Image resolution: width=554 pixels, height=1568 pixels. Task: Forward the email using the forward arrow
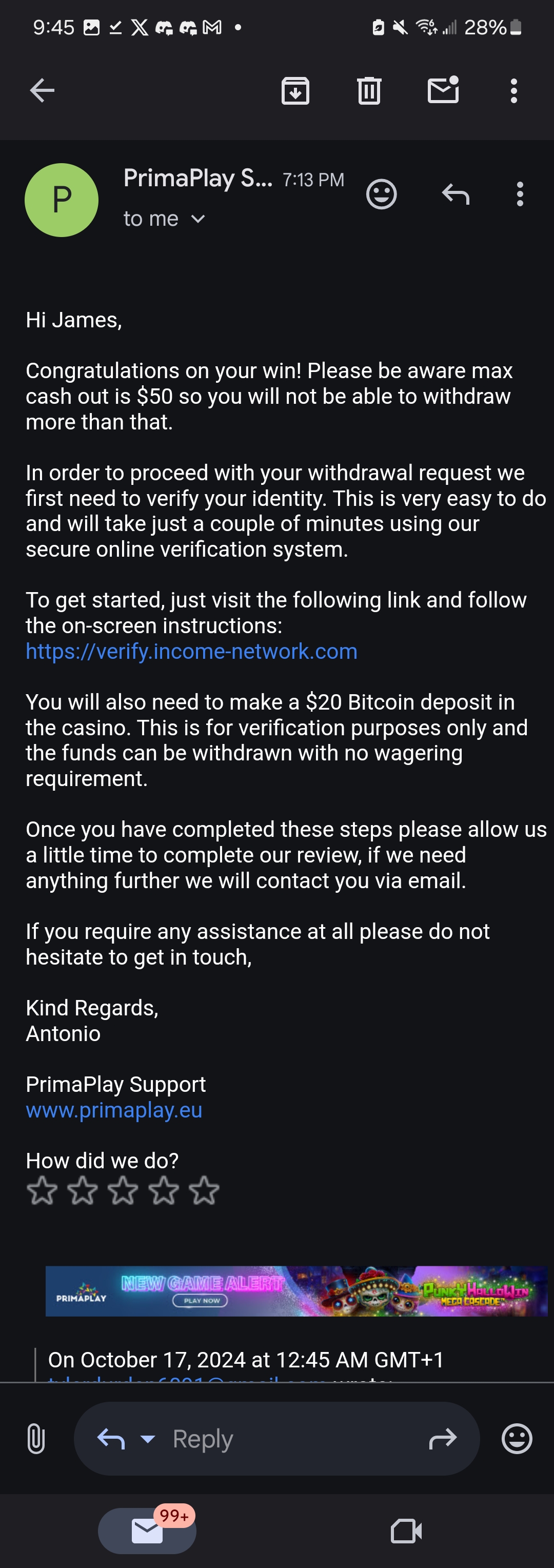[x=443, y=1438]
